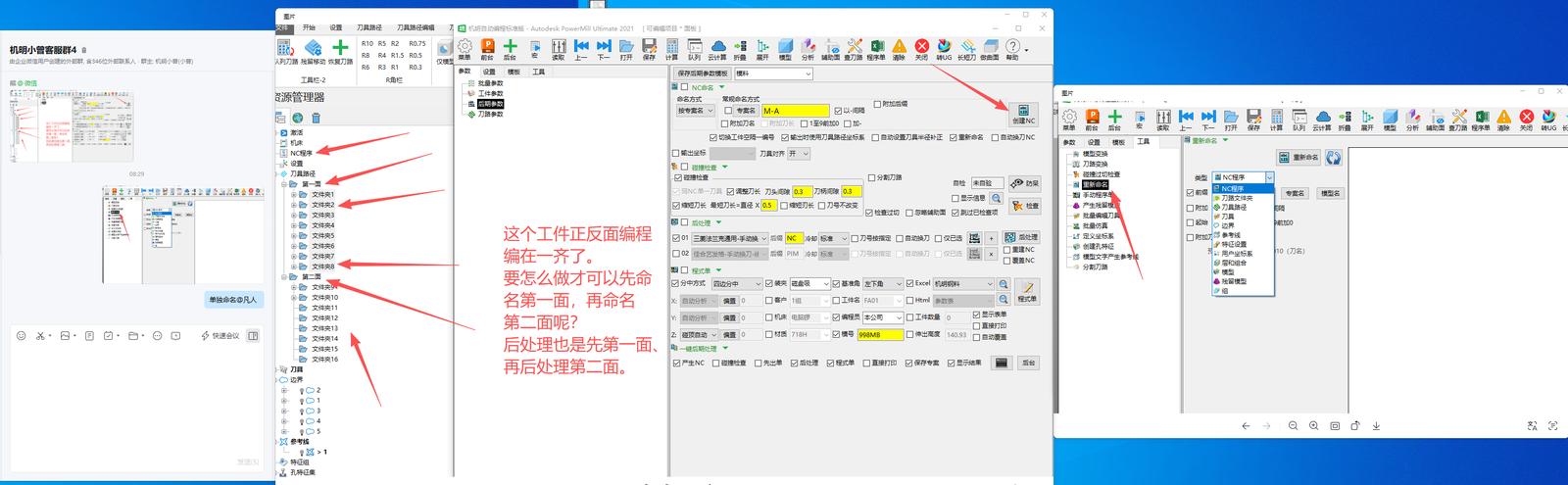Click the circular refresh icon beside 重新命名 button
The image size is (1568, 485).
pos(1333,157)
